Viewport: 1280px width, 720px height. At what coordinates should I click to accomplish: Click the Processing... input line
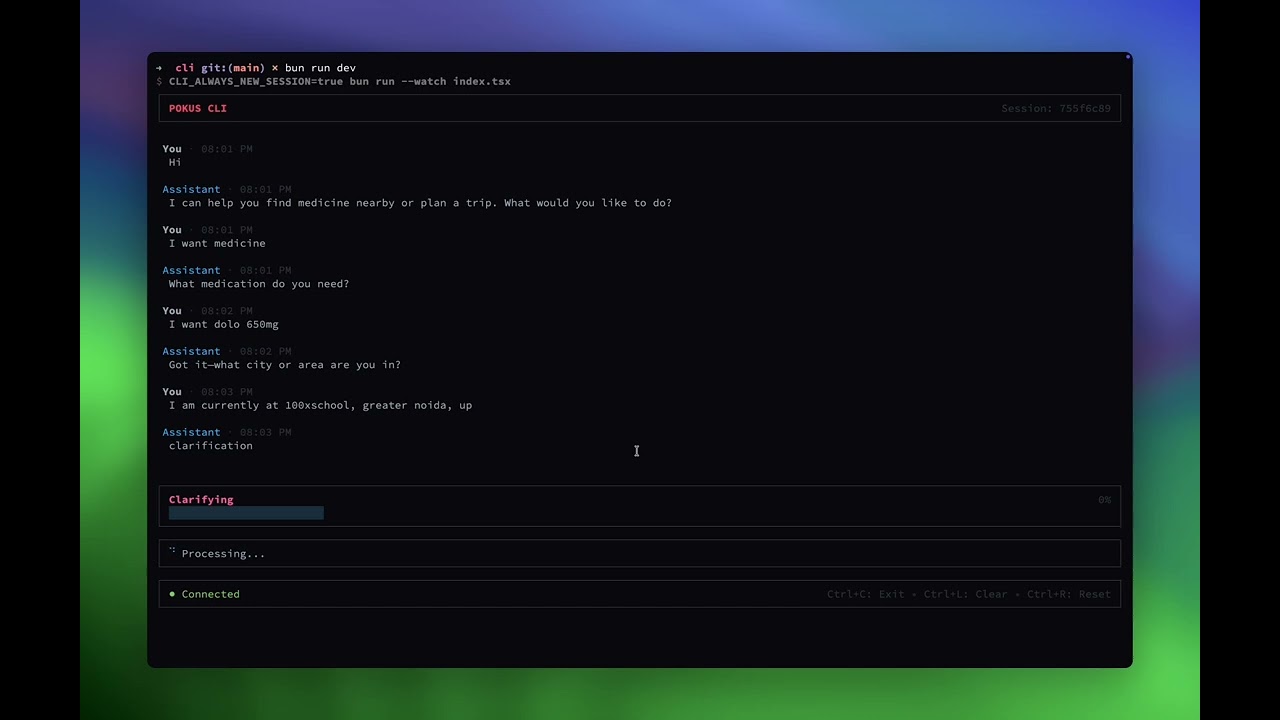click(x=640, y=553)
